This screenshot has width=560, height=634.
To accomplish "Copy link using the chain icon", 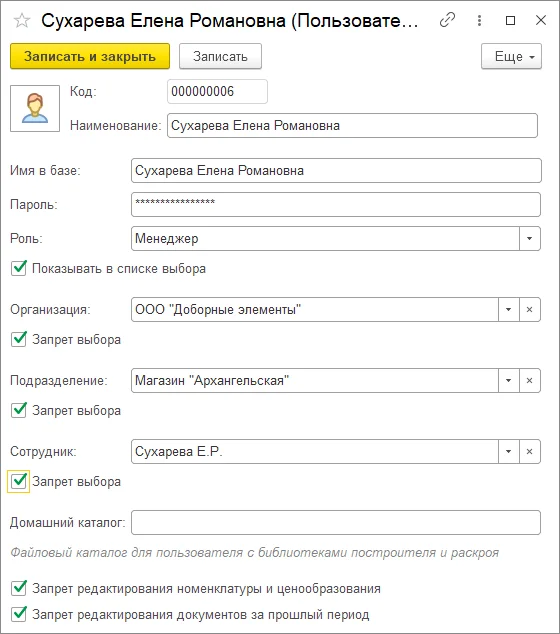I will coord(448,20).
